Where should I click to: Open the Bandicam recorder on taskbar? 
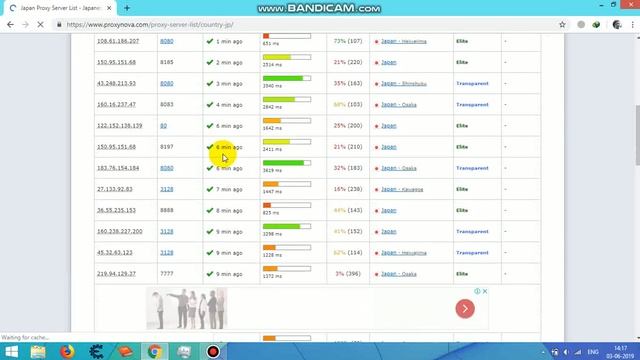tap(213, 351)
